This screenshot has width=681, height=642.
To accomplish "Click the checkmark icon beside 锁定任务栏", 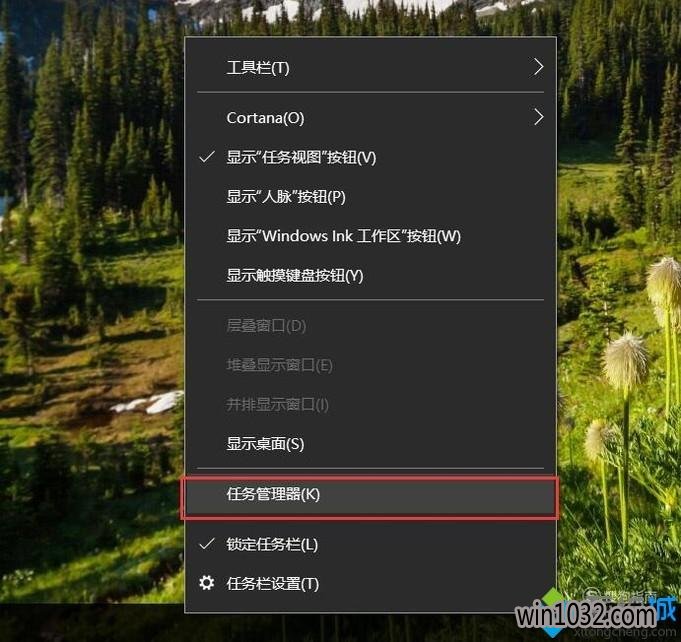I will click(x=207, y=543).
